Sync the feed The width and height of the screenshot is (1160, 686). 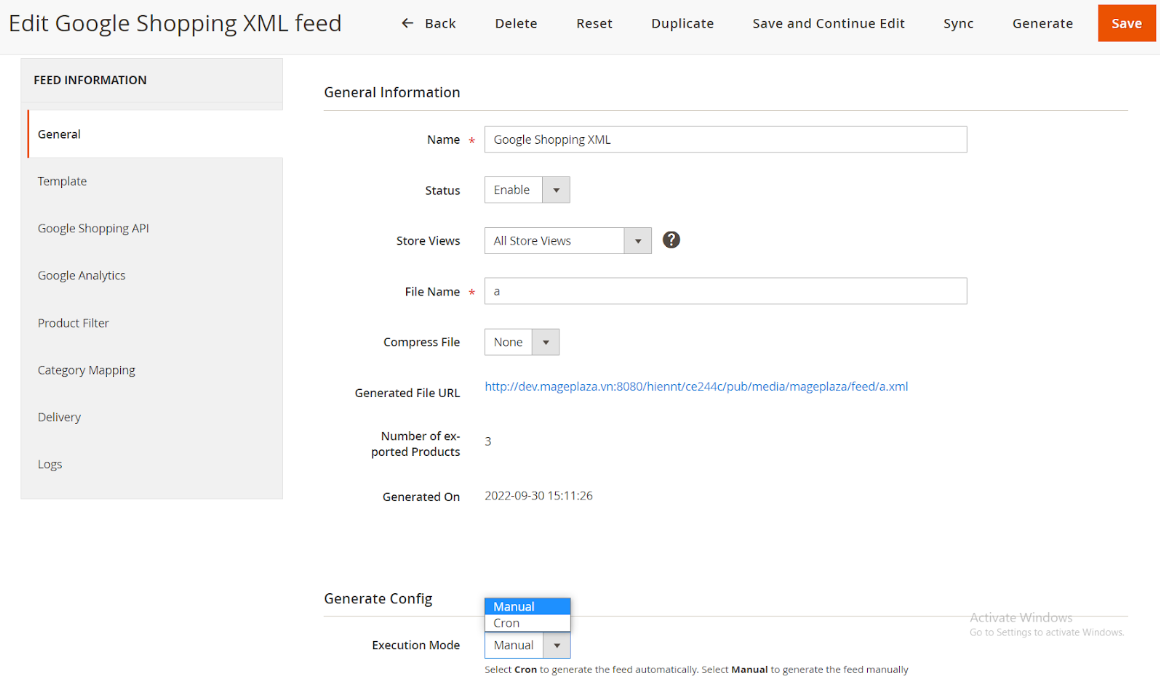coord(957,23)
